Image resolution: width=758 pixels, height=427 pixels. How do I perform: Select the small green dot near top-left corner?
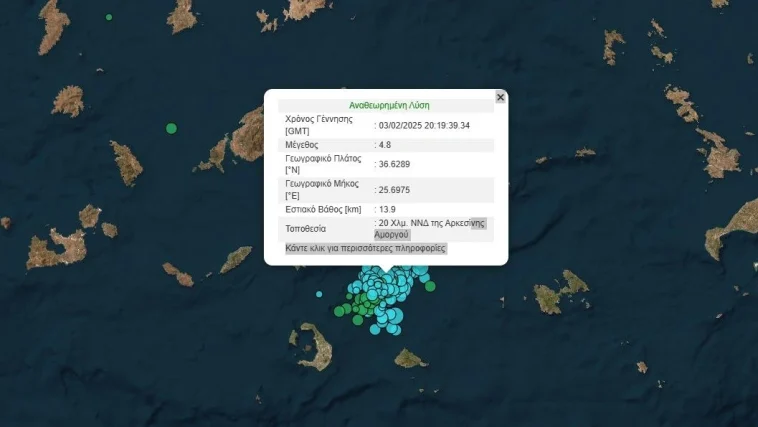point(109,17)
